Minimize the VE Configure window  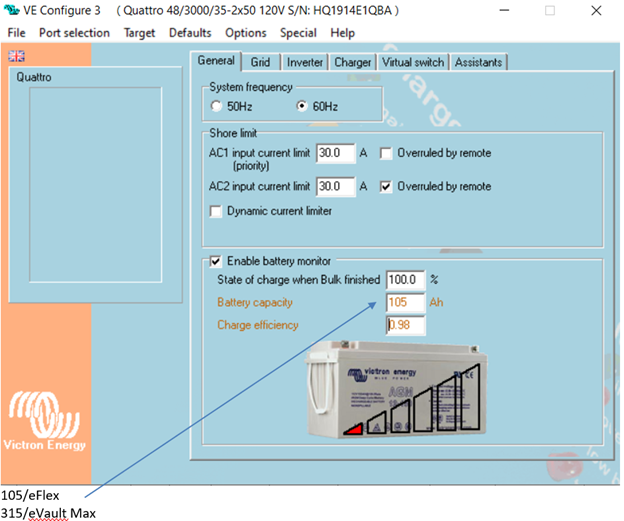coord(505,10)
